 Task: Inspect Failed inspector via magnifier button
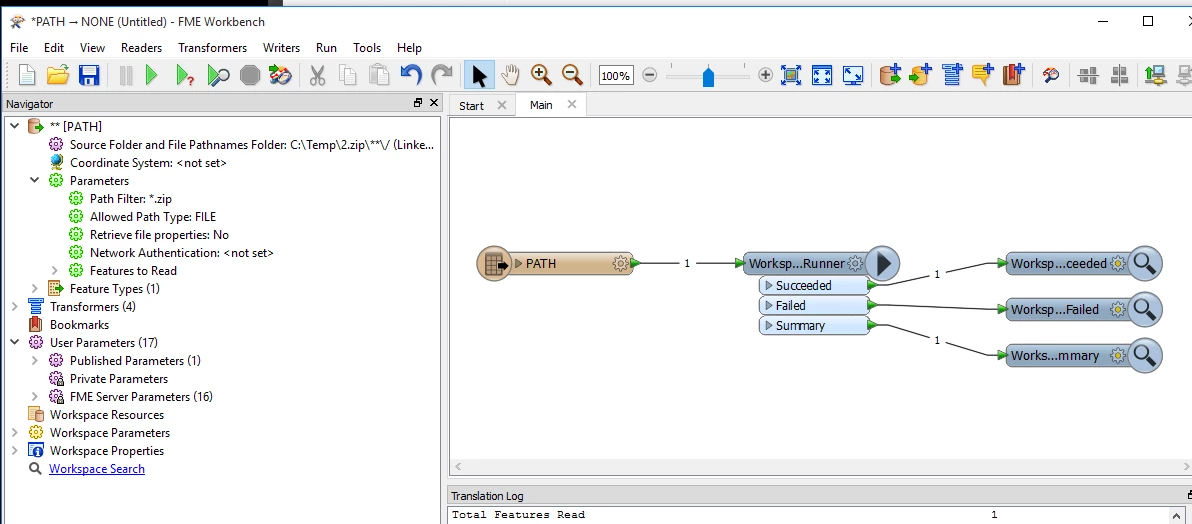[1144, 310]
